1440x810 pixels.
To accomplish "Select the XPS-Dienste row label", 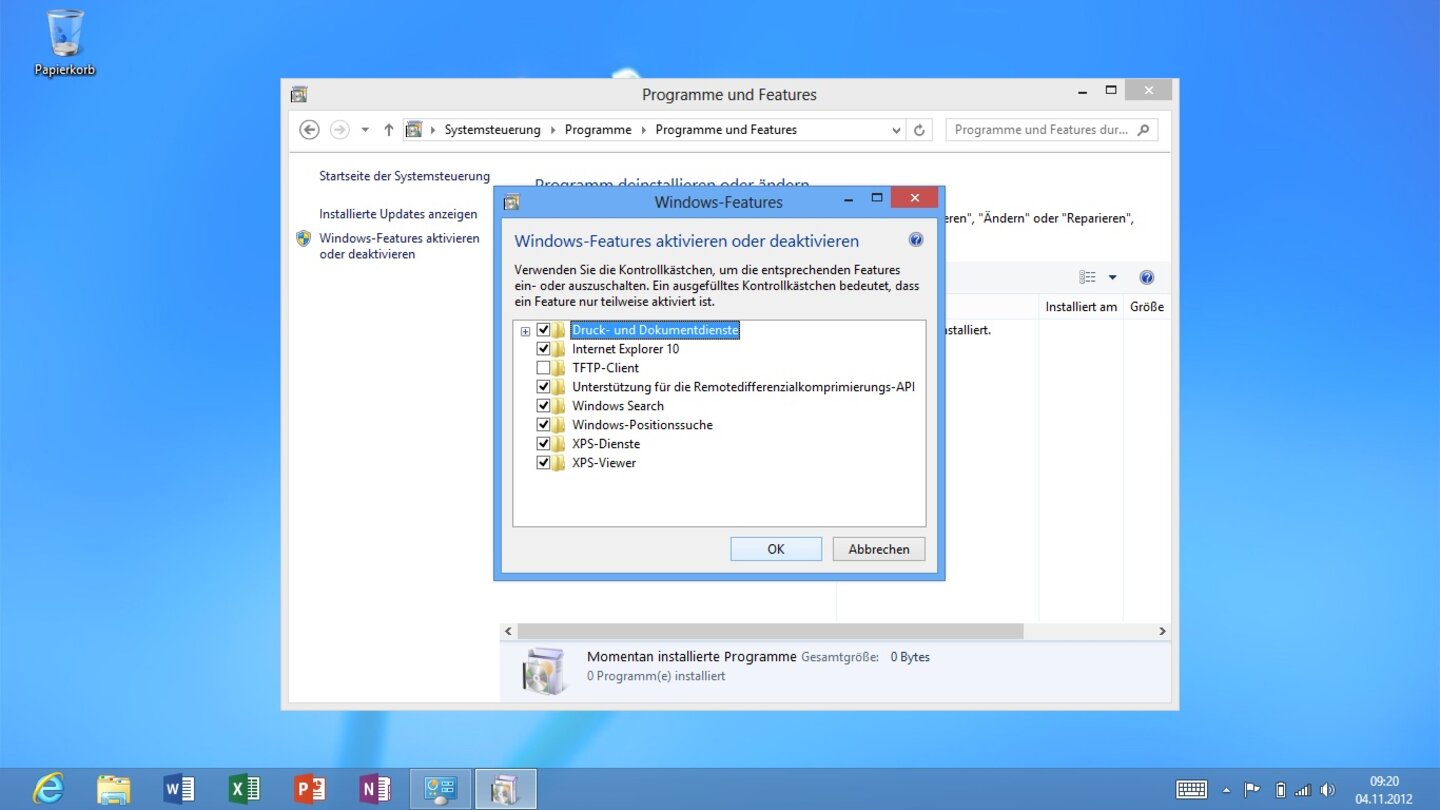I will [x=606, y=444].
